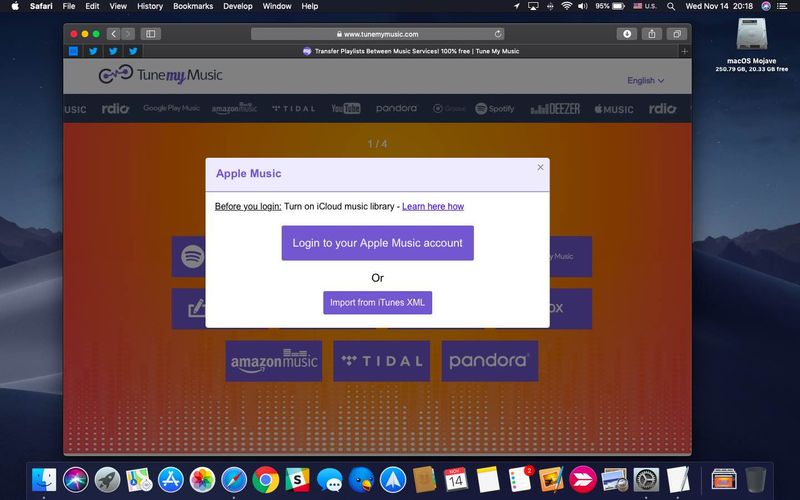The width and height of the screenshot is (800, 500).
Task: Open Reminders in the Dock
Action: click(519, 480)
